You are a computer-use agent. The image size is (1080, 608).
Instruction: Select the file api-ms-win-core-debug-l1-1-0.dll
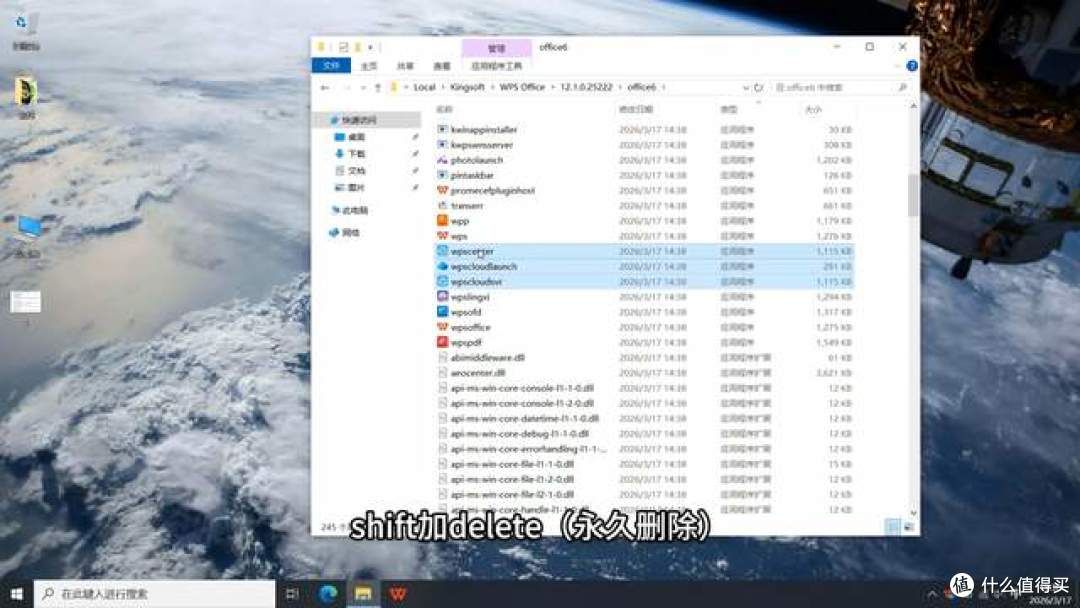tap(519, 434)
